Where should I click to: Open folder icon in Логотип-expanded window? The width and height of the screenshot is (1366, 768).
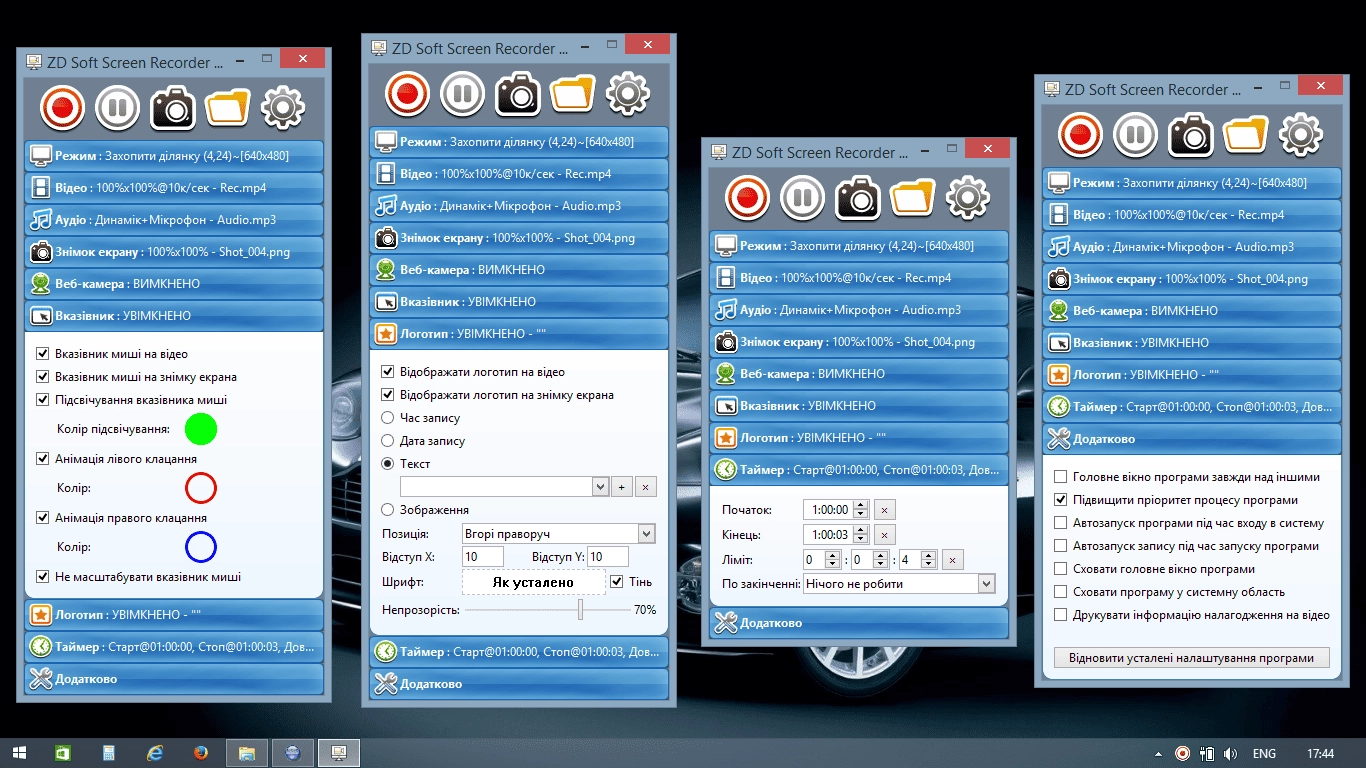[x=572, y=93]
